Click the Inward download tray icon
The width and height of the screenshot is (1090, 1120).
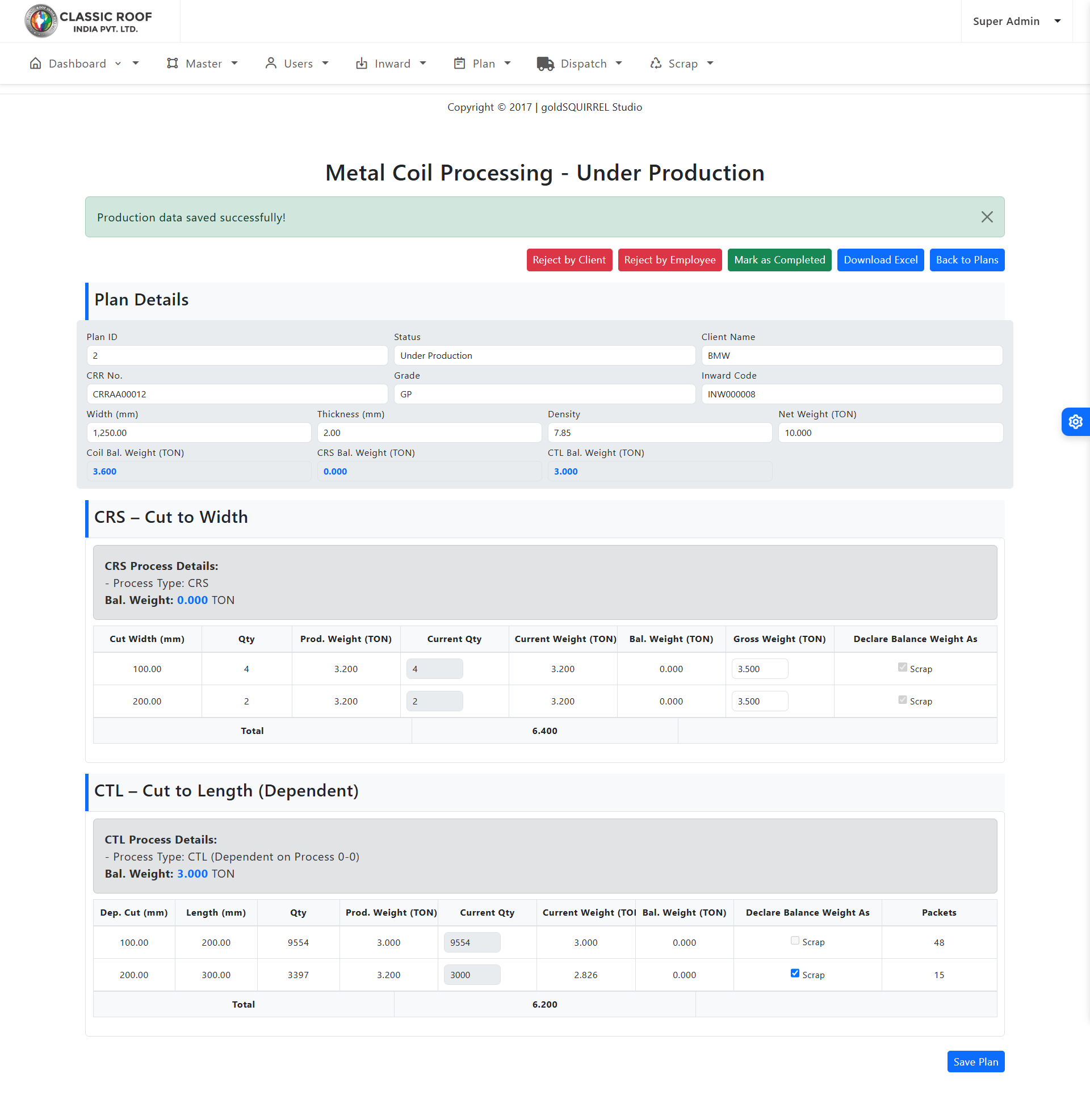point(361,64)
